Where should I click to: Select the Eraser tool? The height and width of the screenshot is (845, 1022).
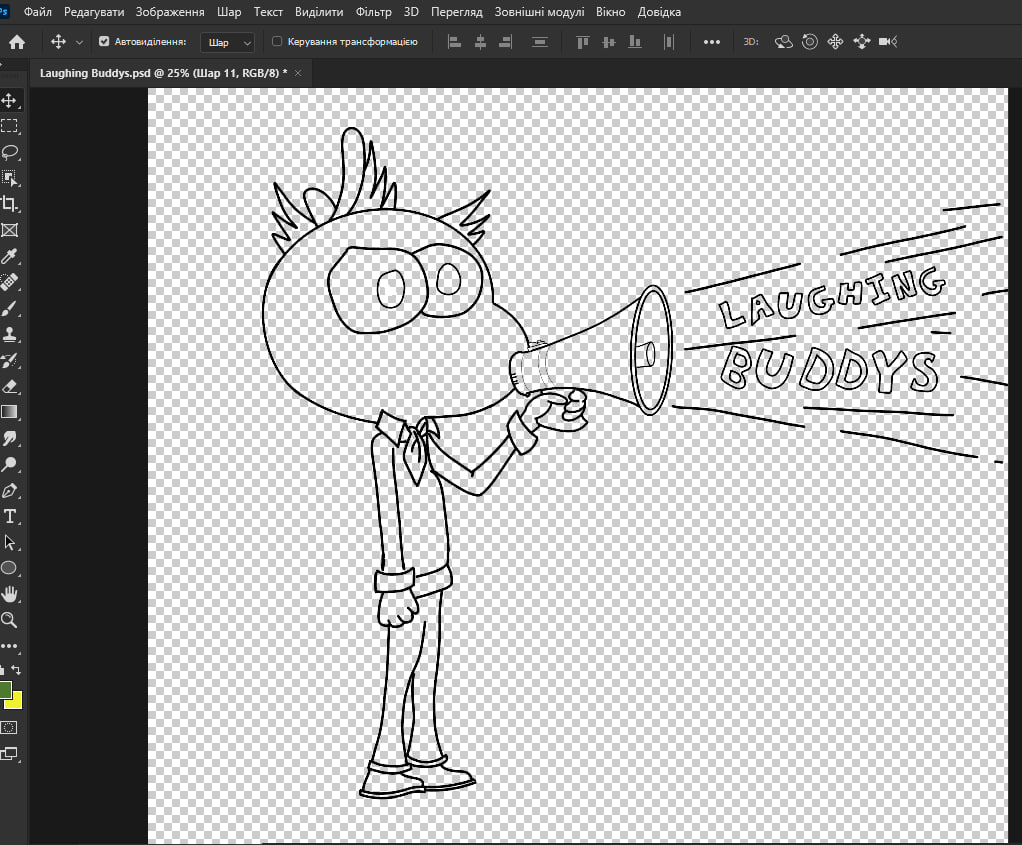(x=9, y=387)
